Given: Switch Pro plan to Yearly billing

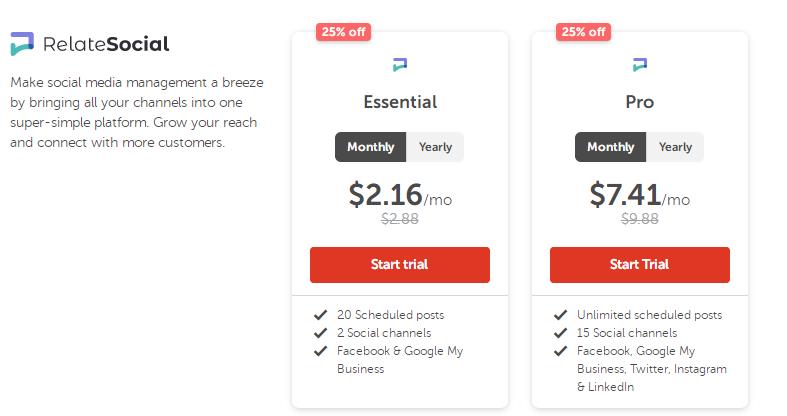Looking at the screenshot, I should click(675, 147).
